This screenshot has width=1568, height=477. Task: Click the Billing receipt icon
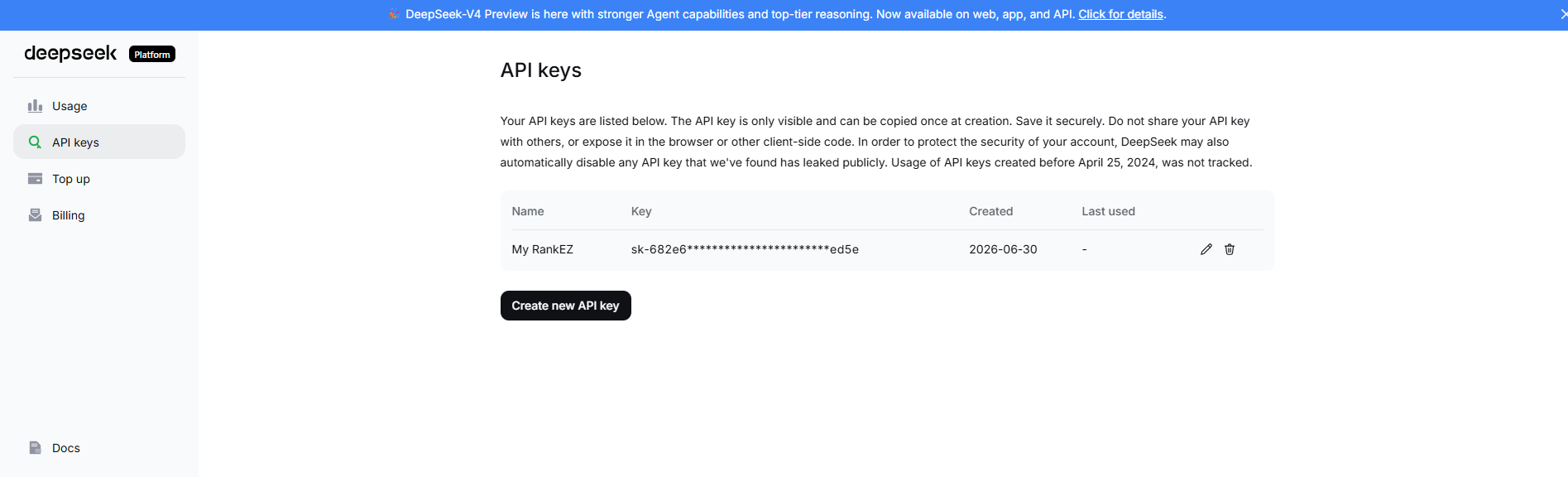click(x=35, y=215)
